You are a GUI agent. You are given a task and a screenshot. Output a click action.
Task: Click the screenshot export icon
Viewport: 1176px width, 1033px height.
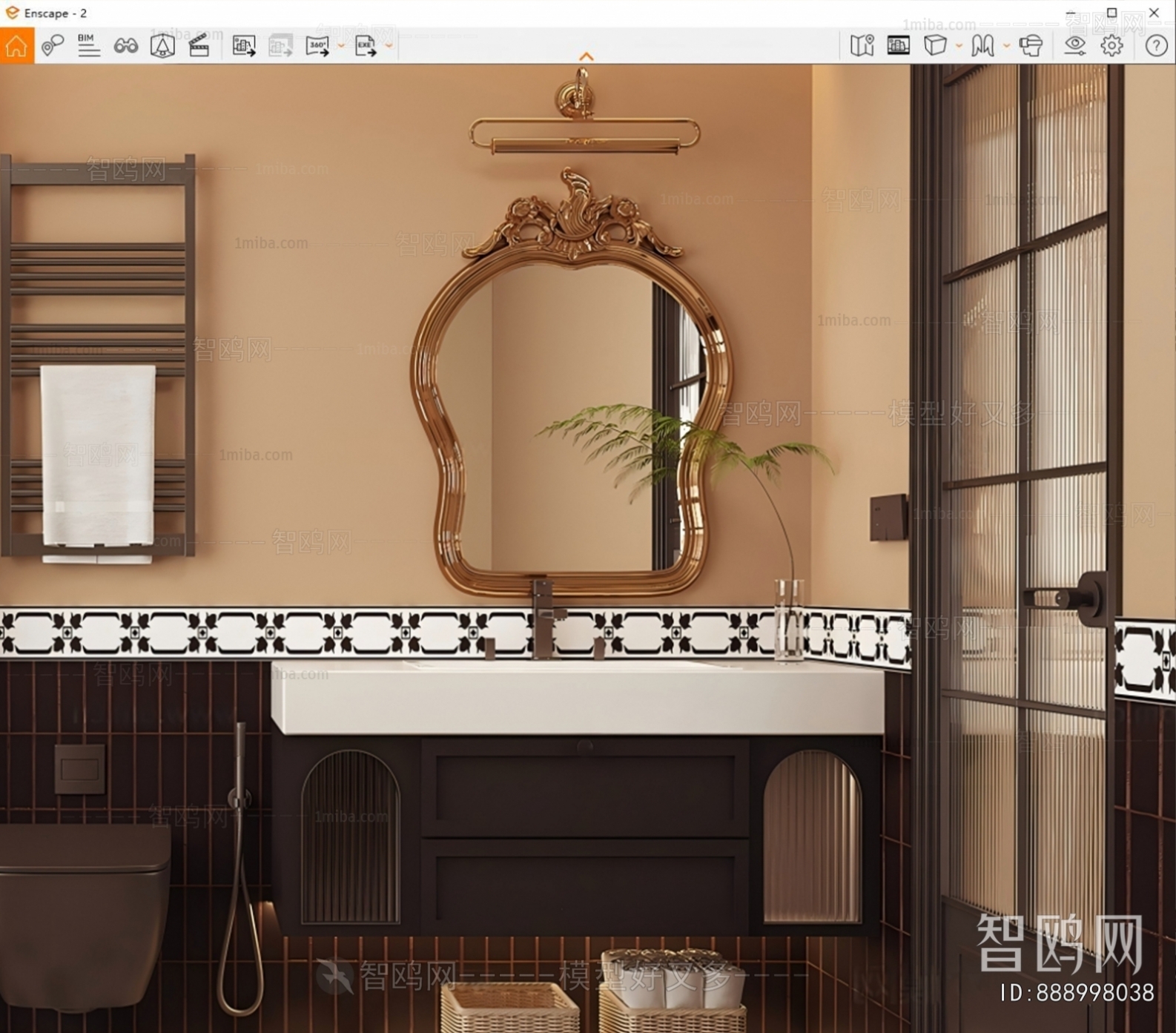(x=244, y=46)
